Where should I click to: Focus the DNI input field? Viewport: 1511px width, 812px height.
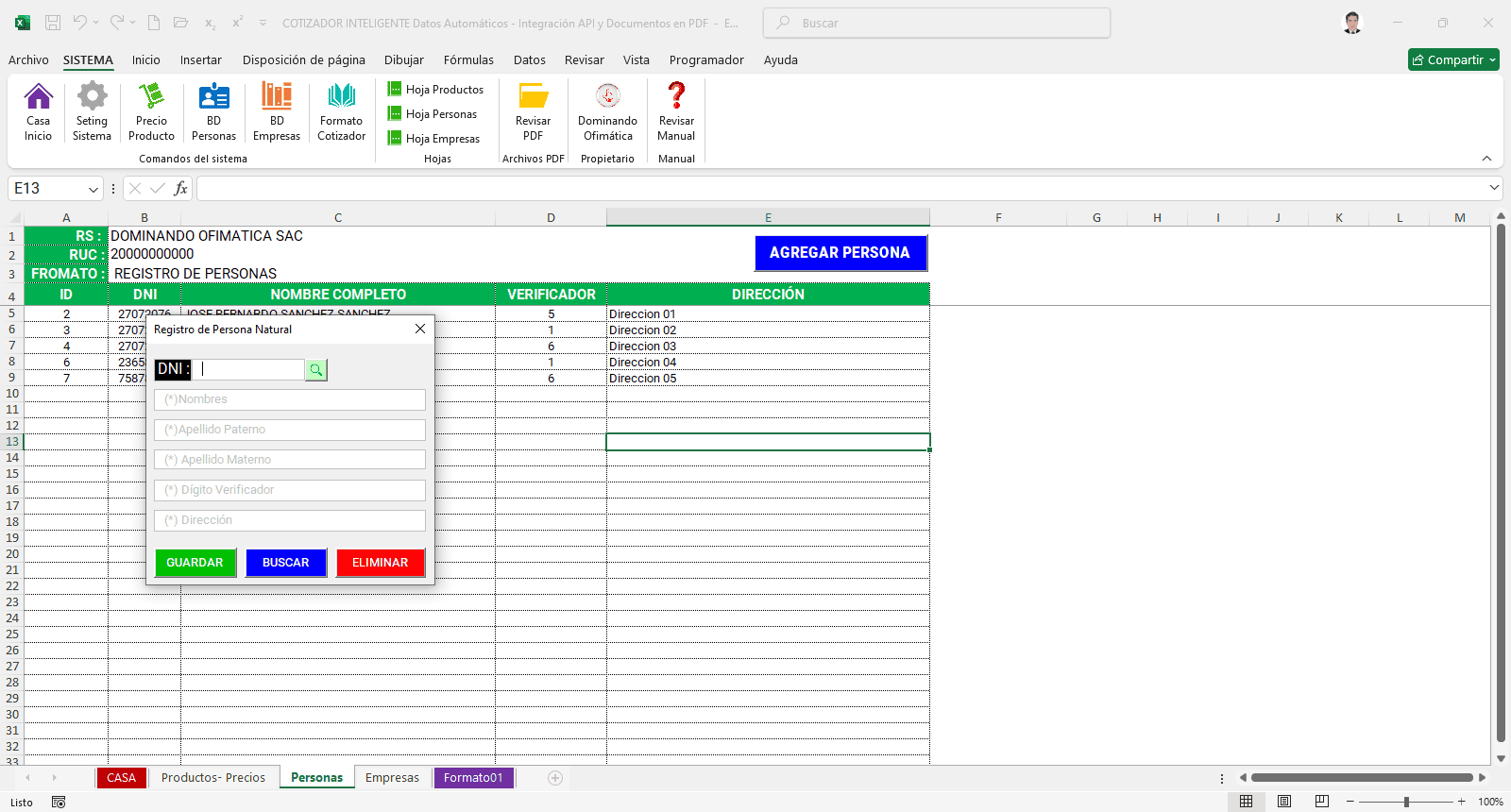248,370
